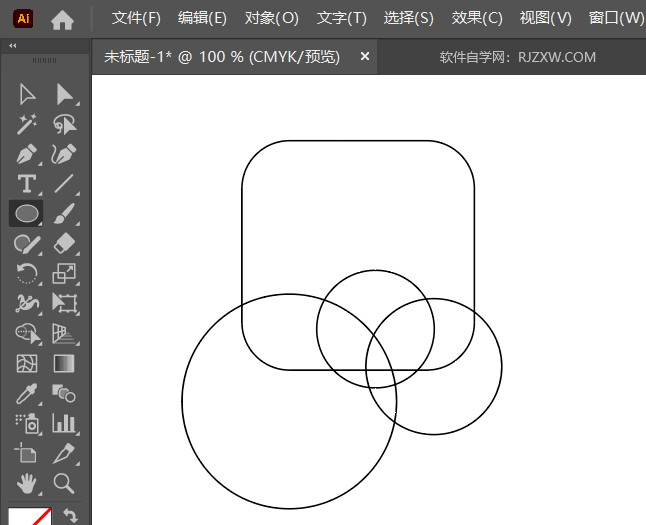The width and height of the screenshot is (646, 525).
Task: Click the Illustrator Ai logo
Action: point(23,19)
